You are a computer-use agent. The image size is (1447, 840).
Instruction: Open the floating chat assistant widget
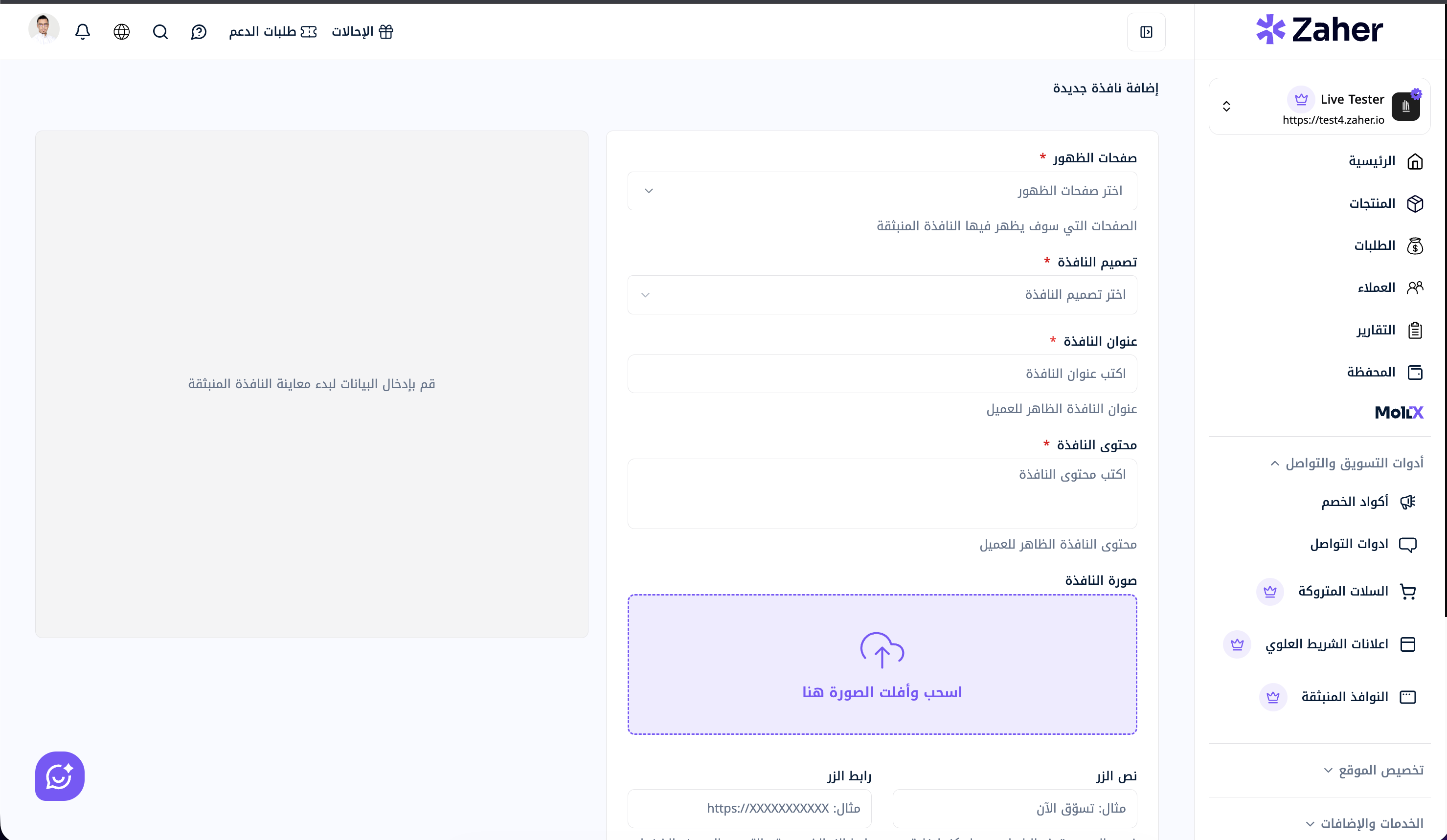coord(60,776)
